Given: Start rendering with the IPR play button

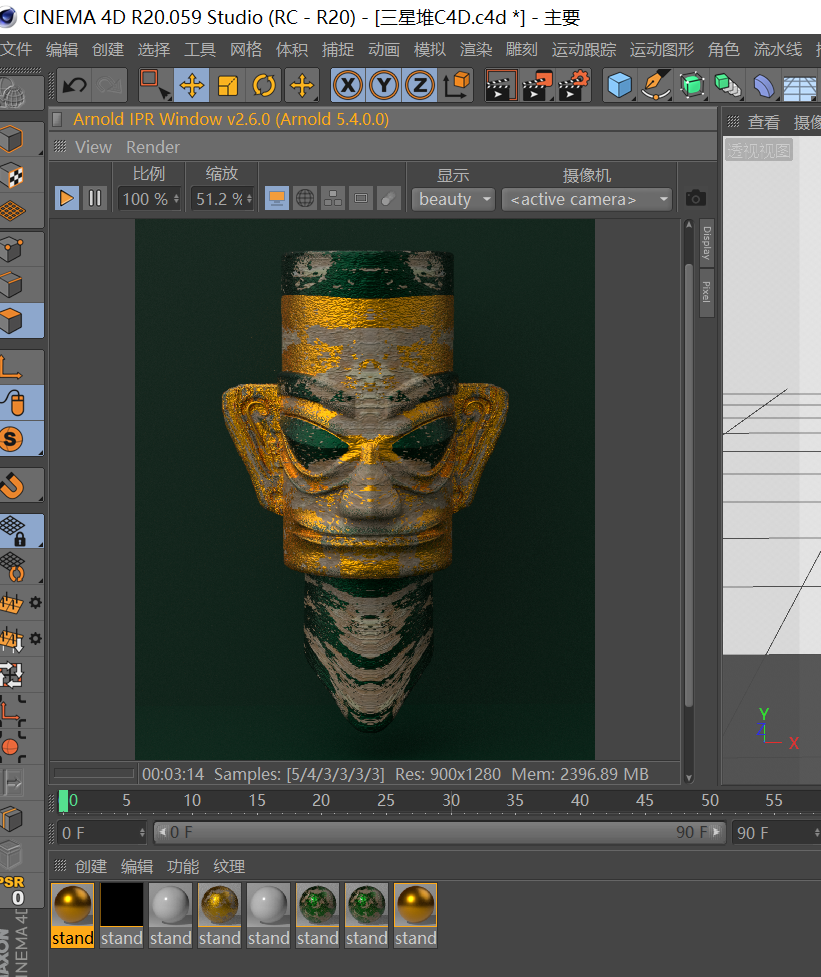Looking at the screenshot, I should click(x=66, y=197).
